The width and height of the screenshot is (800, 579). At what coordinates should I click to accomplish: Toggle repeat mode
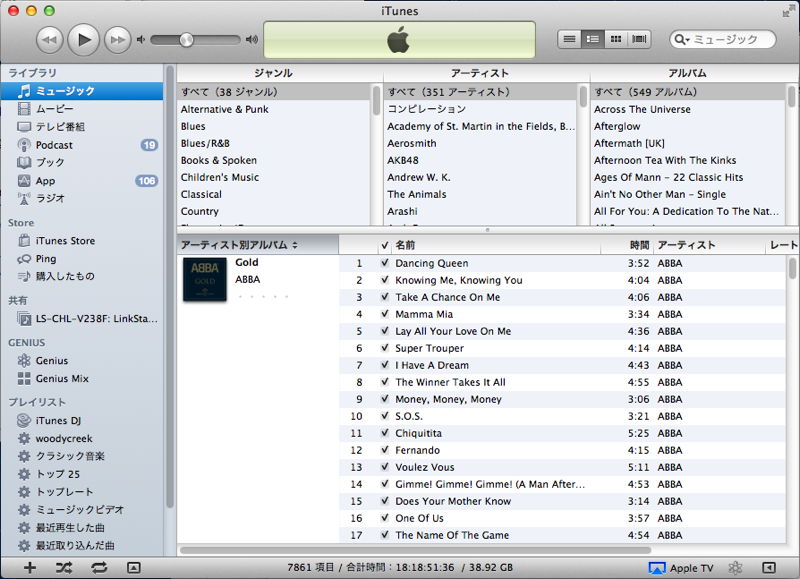99,568
